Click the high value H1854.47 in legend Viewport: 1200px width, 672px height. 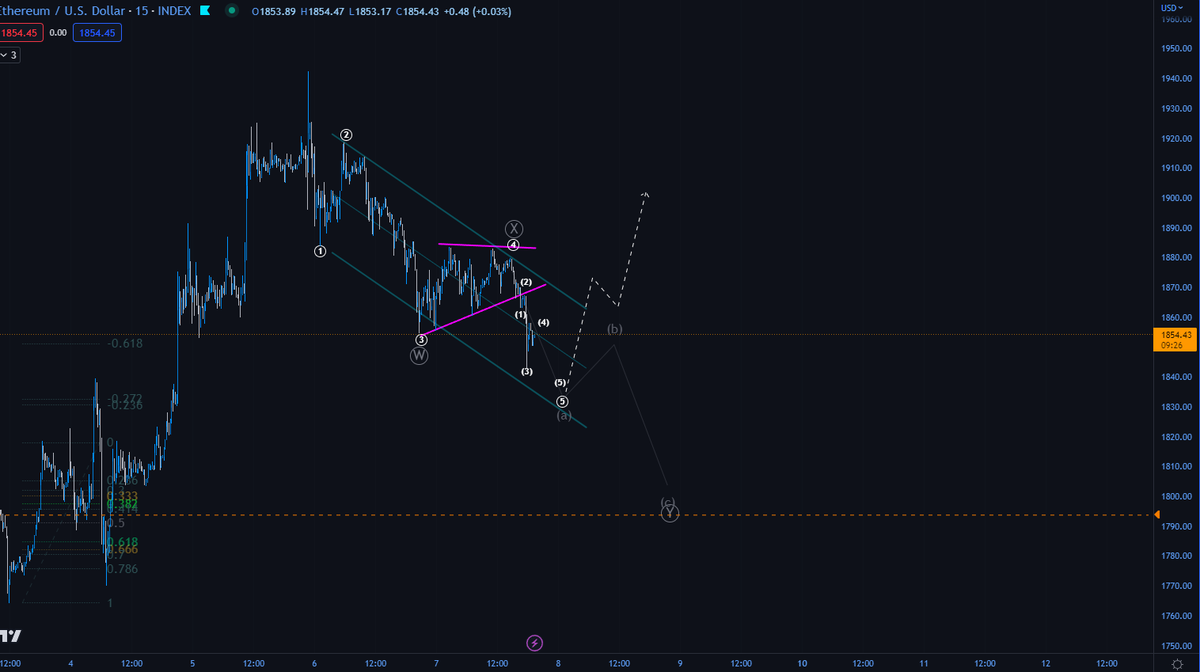coord(322,11)
